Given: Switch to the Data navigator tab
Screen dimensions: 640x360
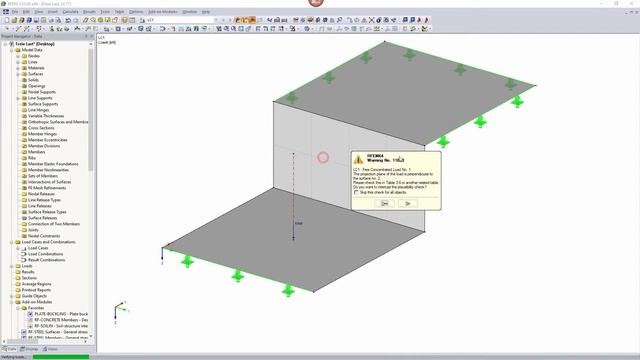Looking at the screenshot, I should coord(9,349).
